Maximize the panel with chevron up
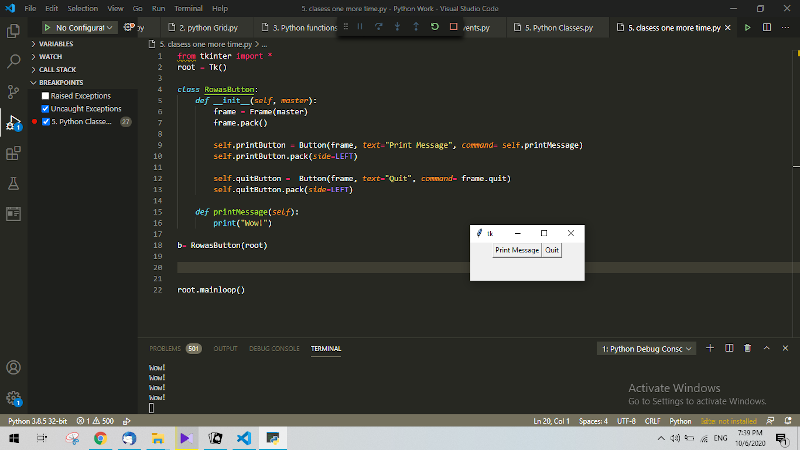This screenshot has height=450, width=800. [766, 348]
